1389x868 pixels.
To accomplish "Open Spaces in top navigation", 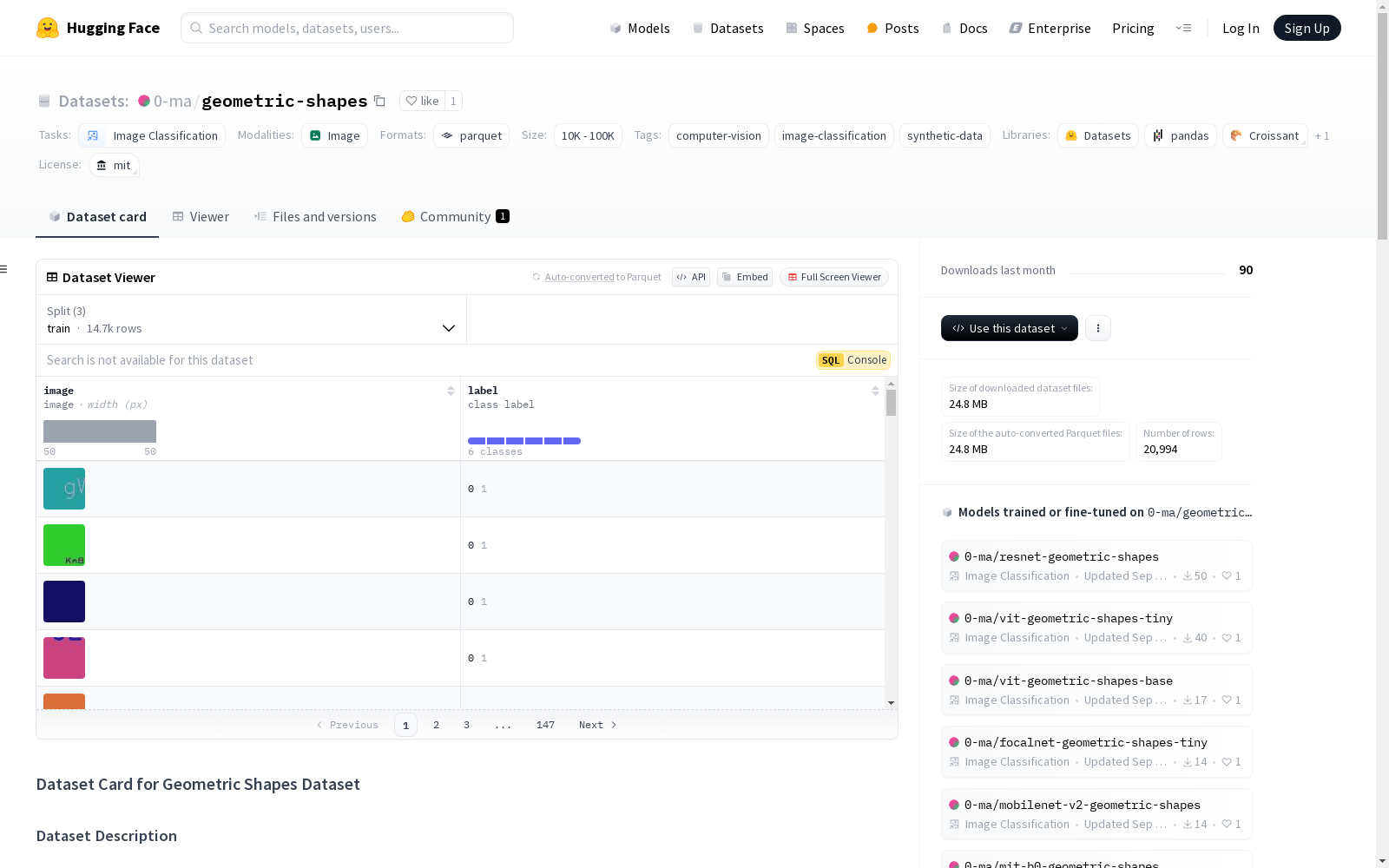I will pyautogui.click(x=815, y=28).
